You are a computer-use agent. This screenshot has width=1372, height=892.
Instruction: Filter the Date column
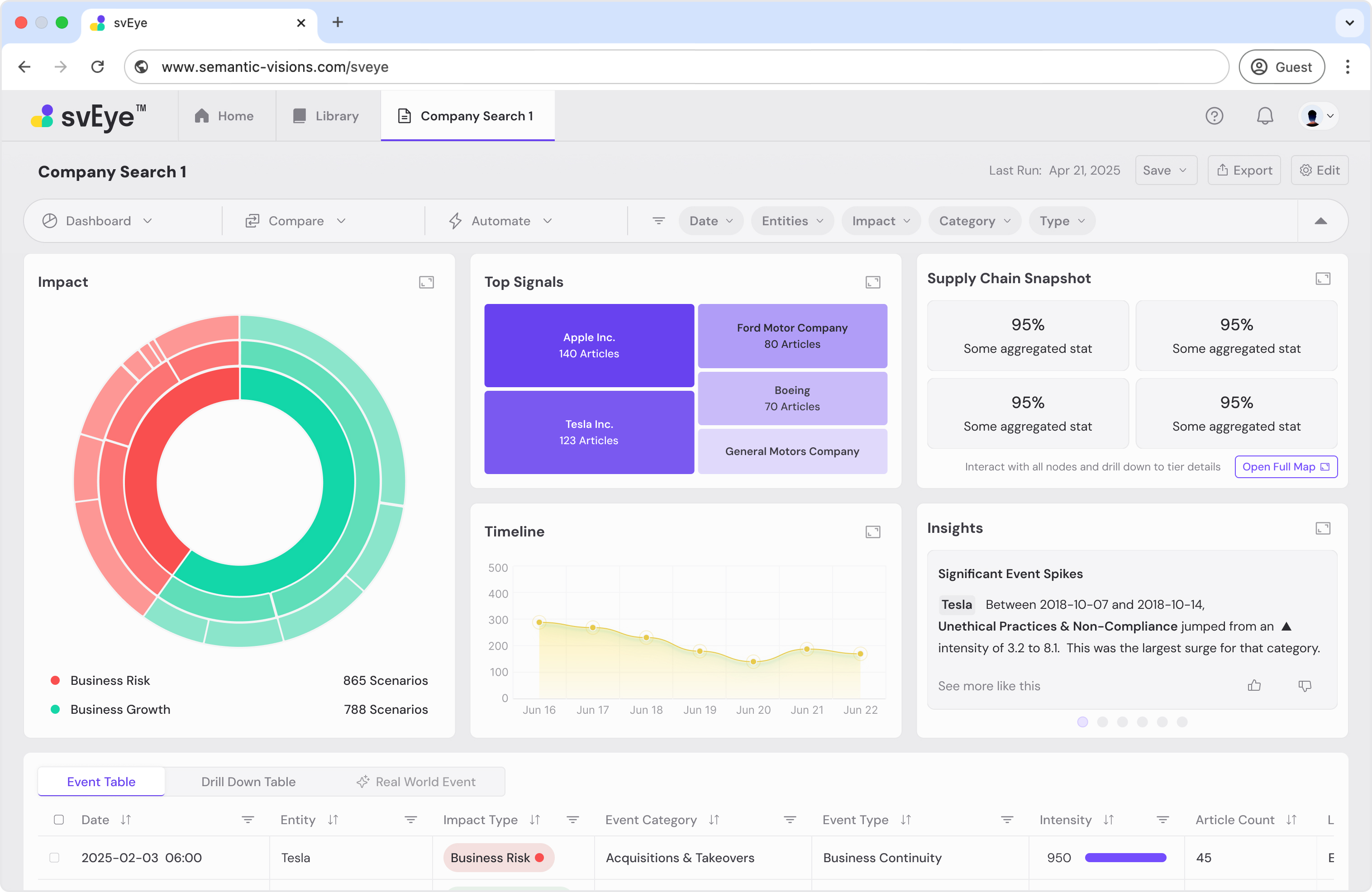[x=248, y=819]
